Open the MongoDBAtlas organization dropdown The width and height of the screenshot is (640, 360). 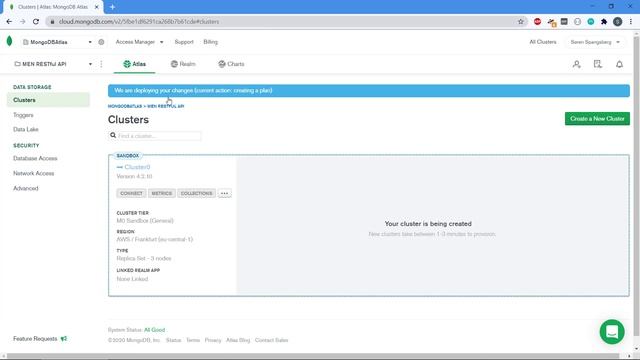coord(57,42)
